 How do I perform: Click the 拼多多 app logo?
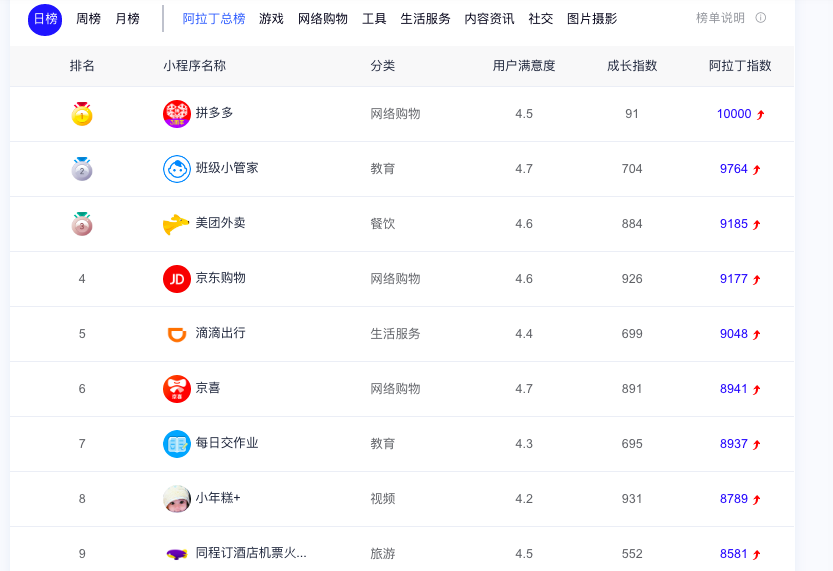[176, 114]
